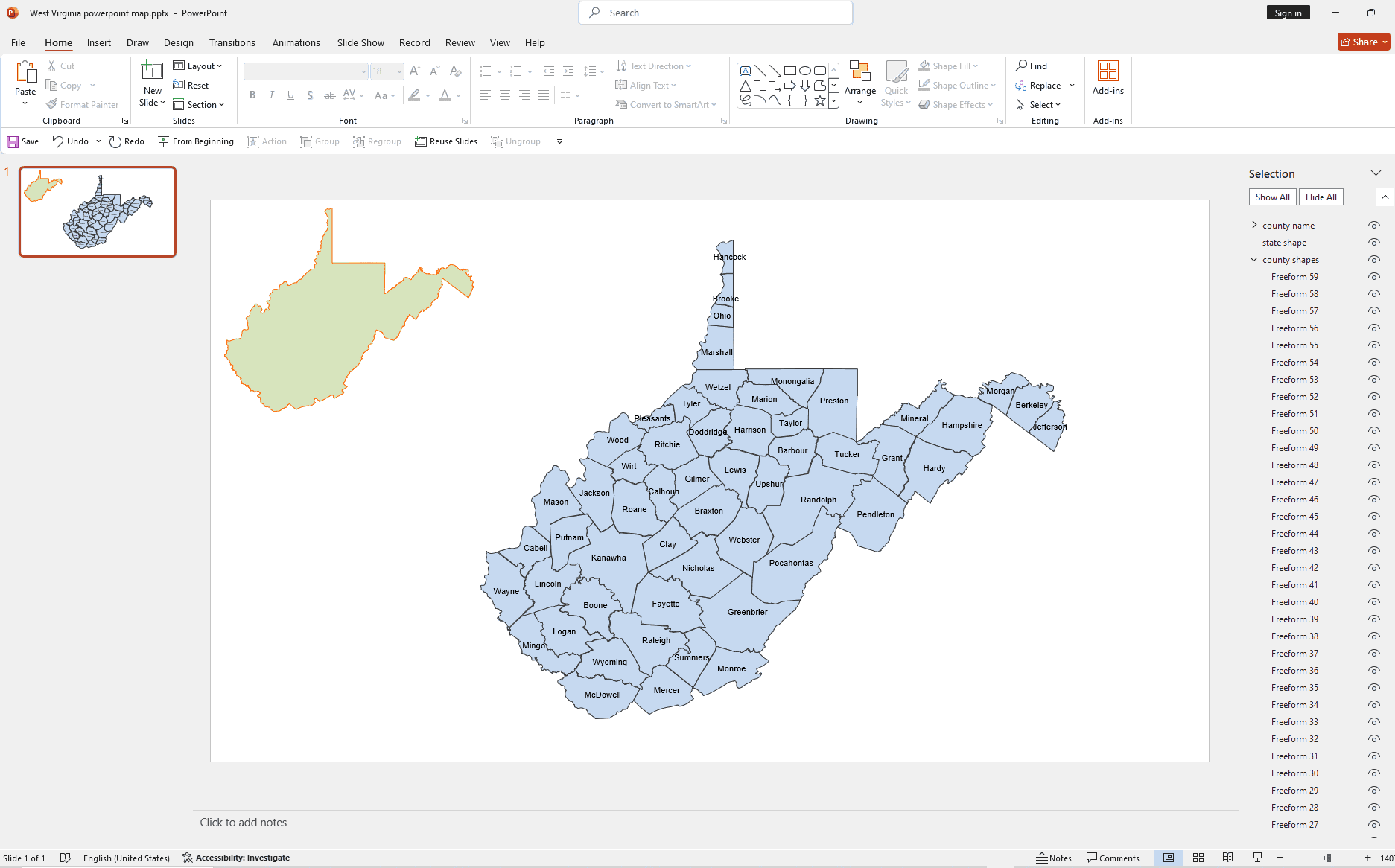Click the Underline formatting button
The width and height of the screenshot is (1395, 868).
pos(290,95)
